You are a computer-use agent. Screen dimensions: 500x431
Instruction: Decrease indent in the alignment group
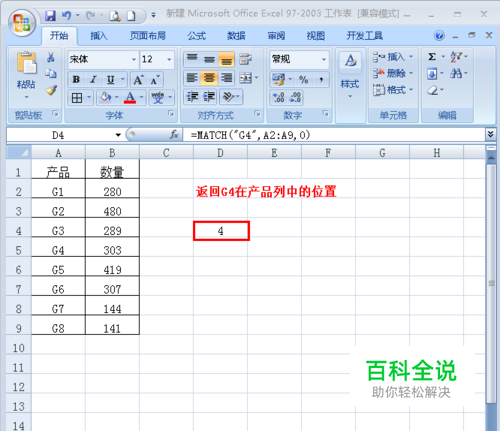pos(192,97)
